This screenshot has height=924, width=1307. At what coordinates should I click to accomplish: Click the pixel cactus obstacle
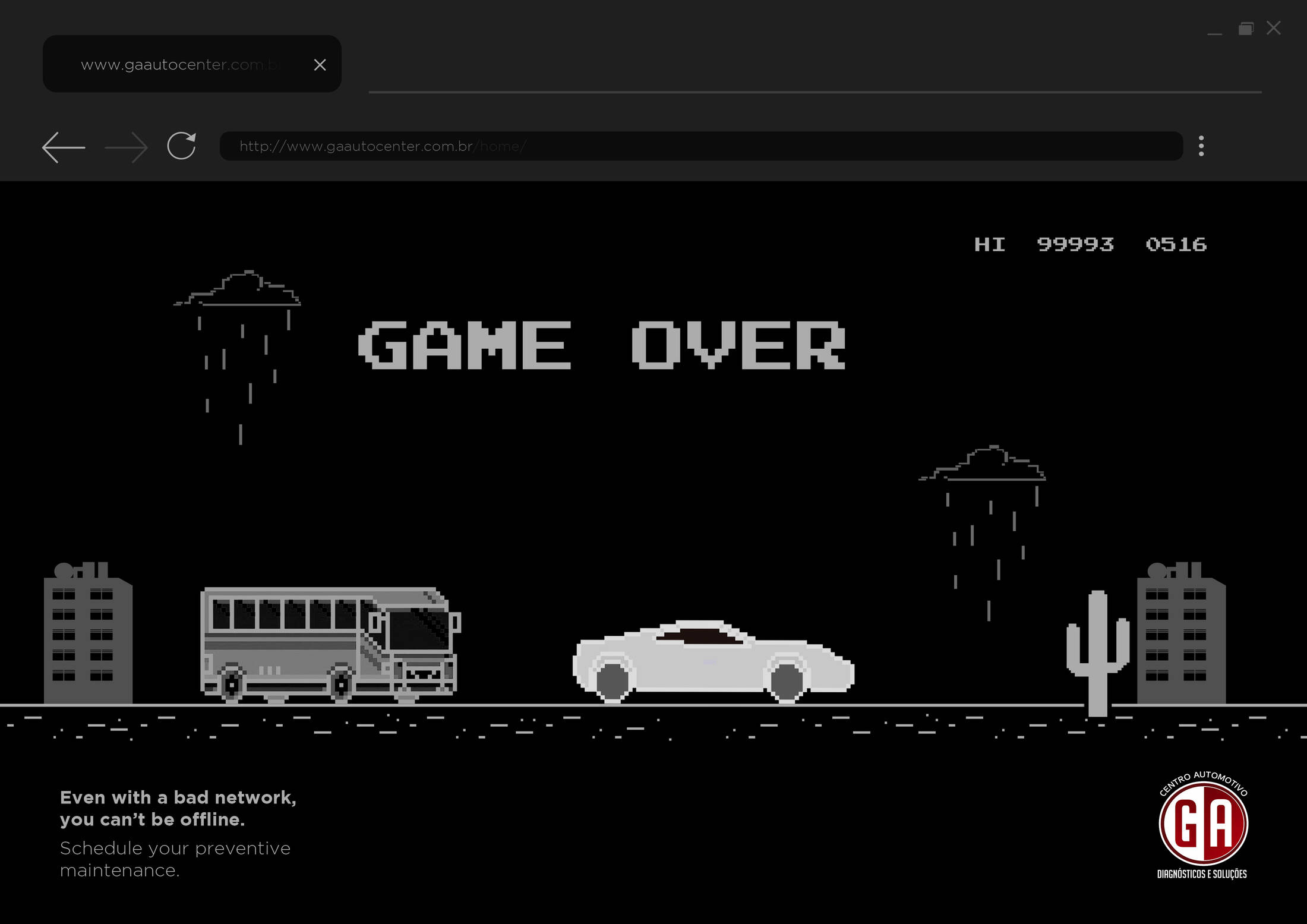point(1098,653)
